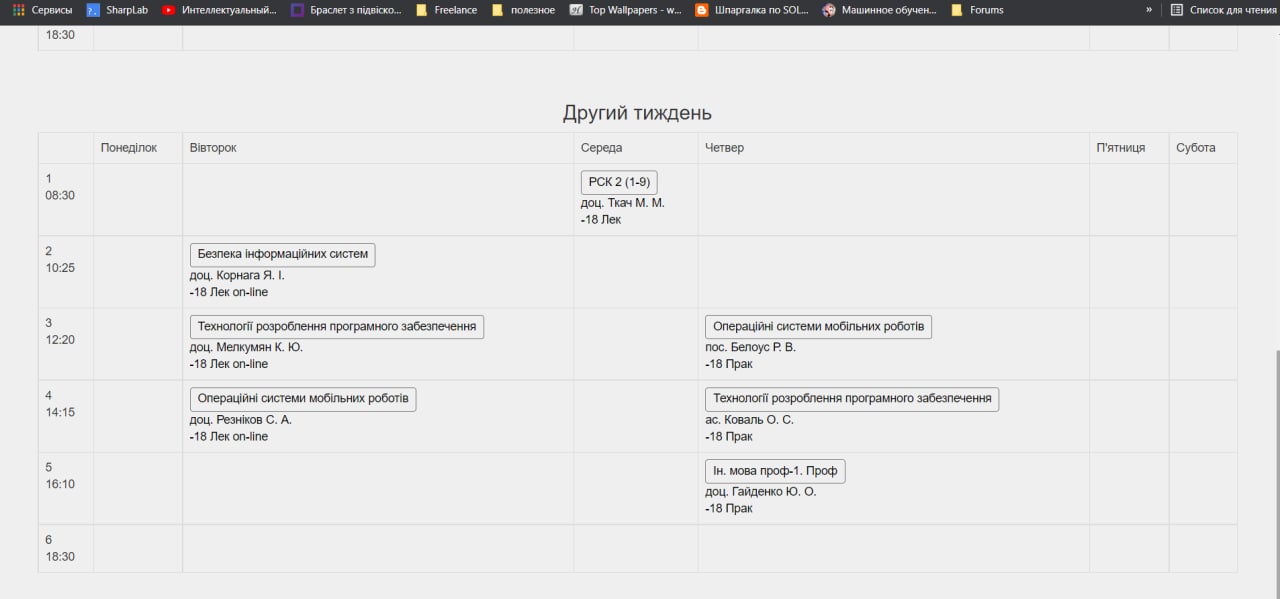Viewport: 1280px width, 599px height.
Task: Click the РСК 2 (1-9) subject button
Action: tap(619, 182)
